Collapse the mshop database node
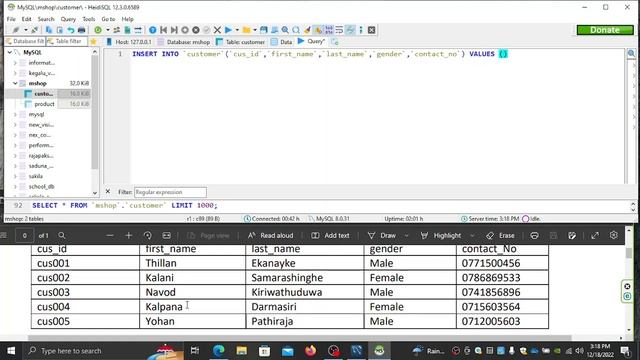640x360 pixels. coord(15,83)
